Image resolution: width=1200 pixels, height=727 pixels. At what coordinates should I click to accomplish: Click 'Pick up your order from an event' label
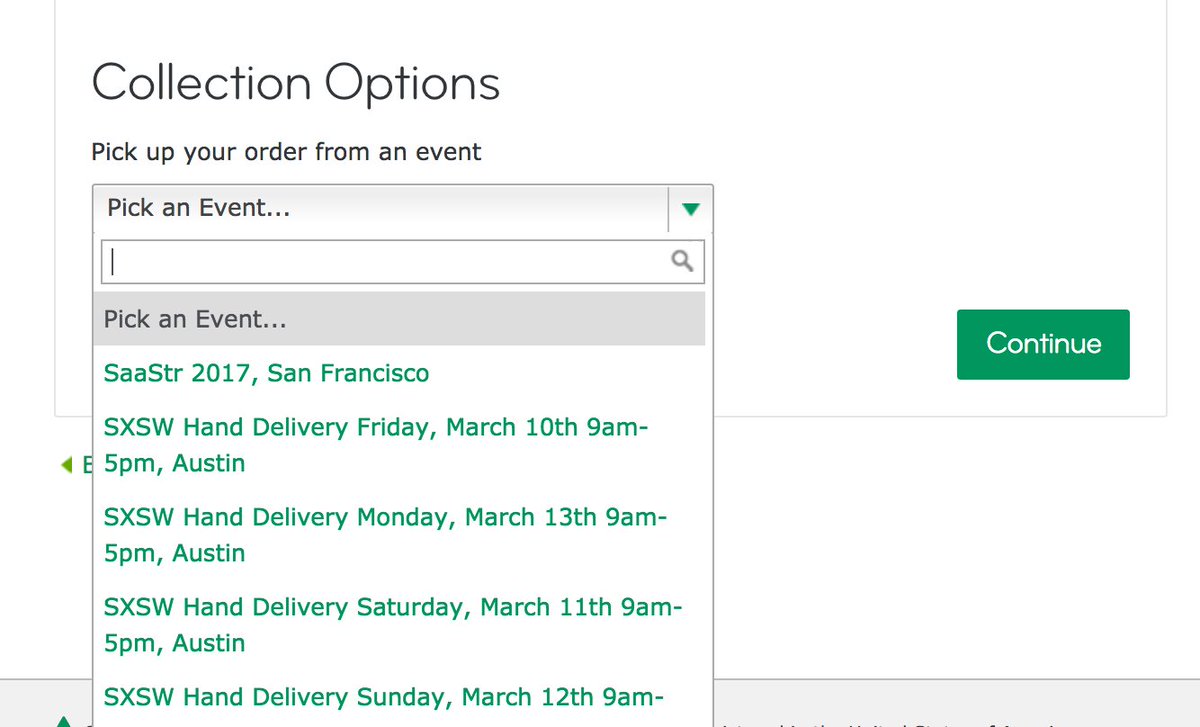286,152
